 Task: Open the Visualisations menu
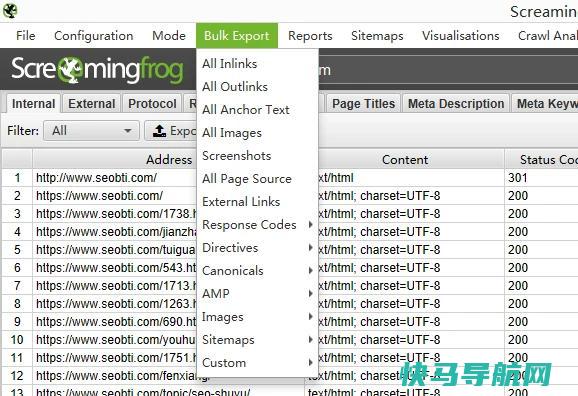[x=460, y=36]
